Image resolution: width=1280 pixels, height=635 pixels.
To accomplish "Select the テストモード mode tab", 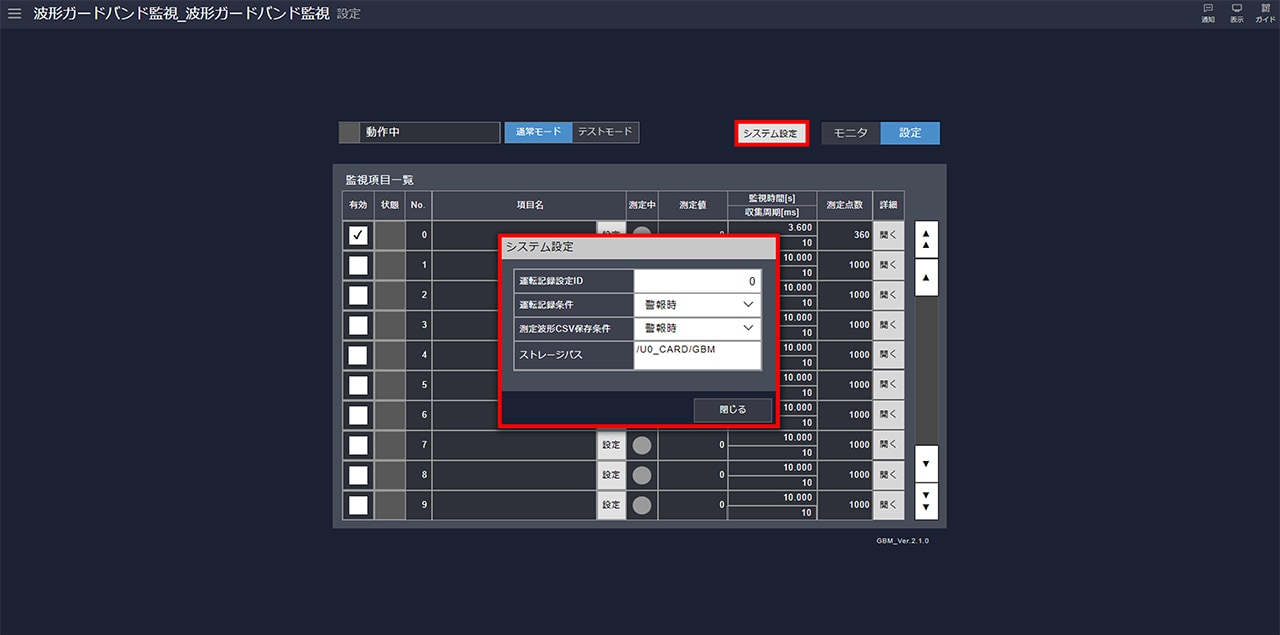I will pos(605,133).
